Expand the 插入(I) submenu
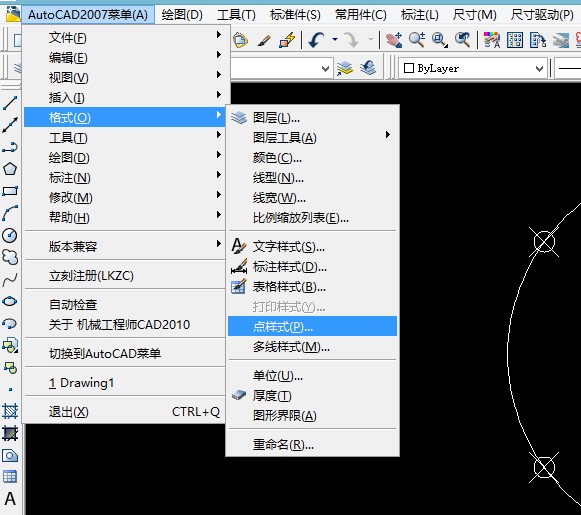Viewport: 581px width, 515px height. coord(124,97)
